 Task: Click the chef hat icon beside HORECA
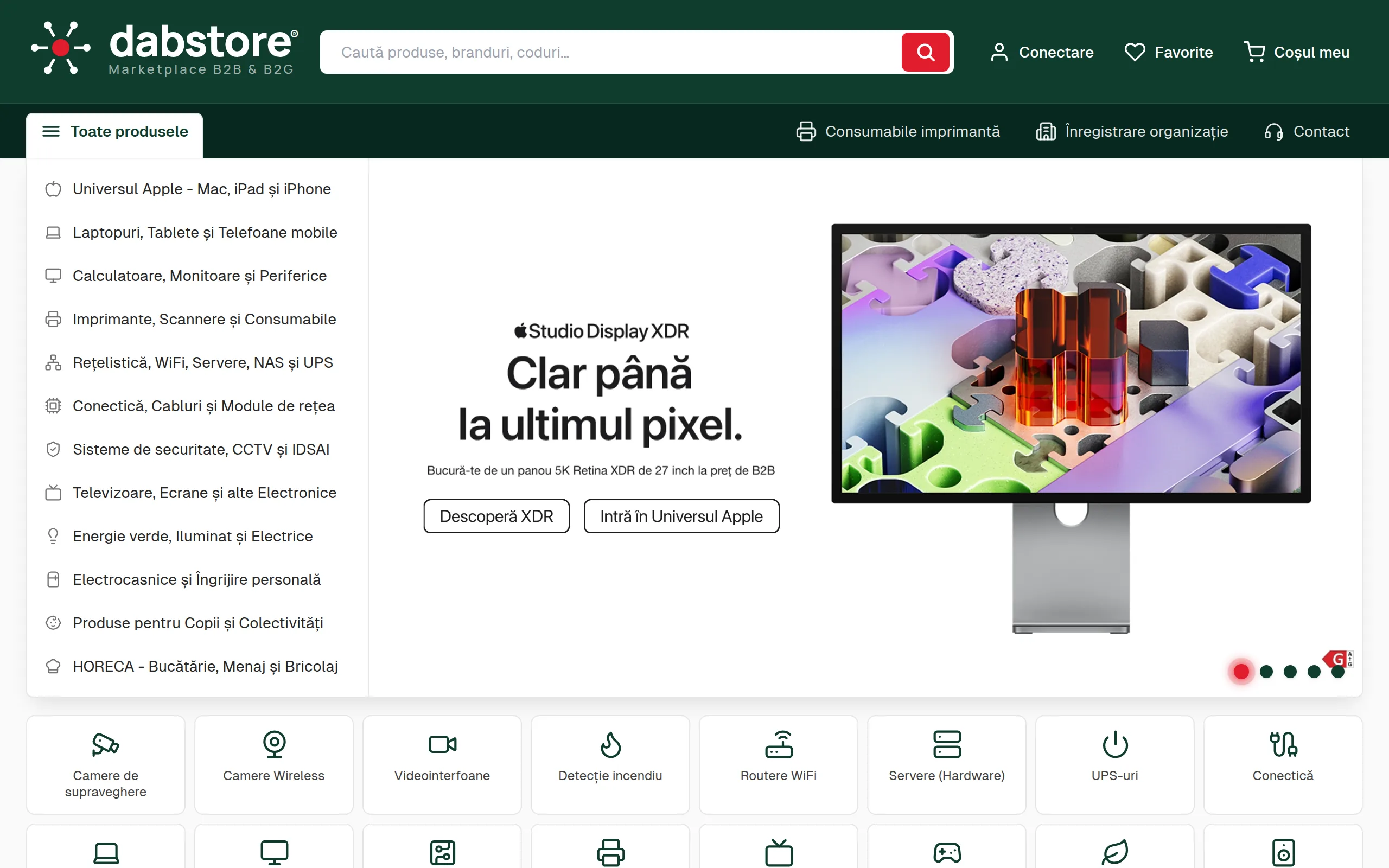click(x=53, y=667)
